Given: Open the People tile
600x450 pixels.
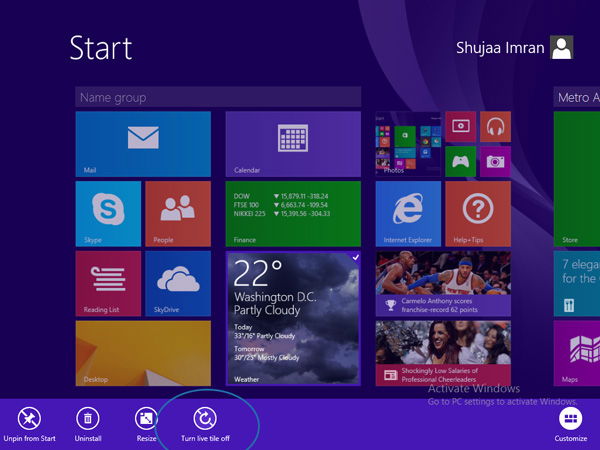Looking at the screenshot, I should tap(178, 214).
